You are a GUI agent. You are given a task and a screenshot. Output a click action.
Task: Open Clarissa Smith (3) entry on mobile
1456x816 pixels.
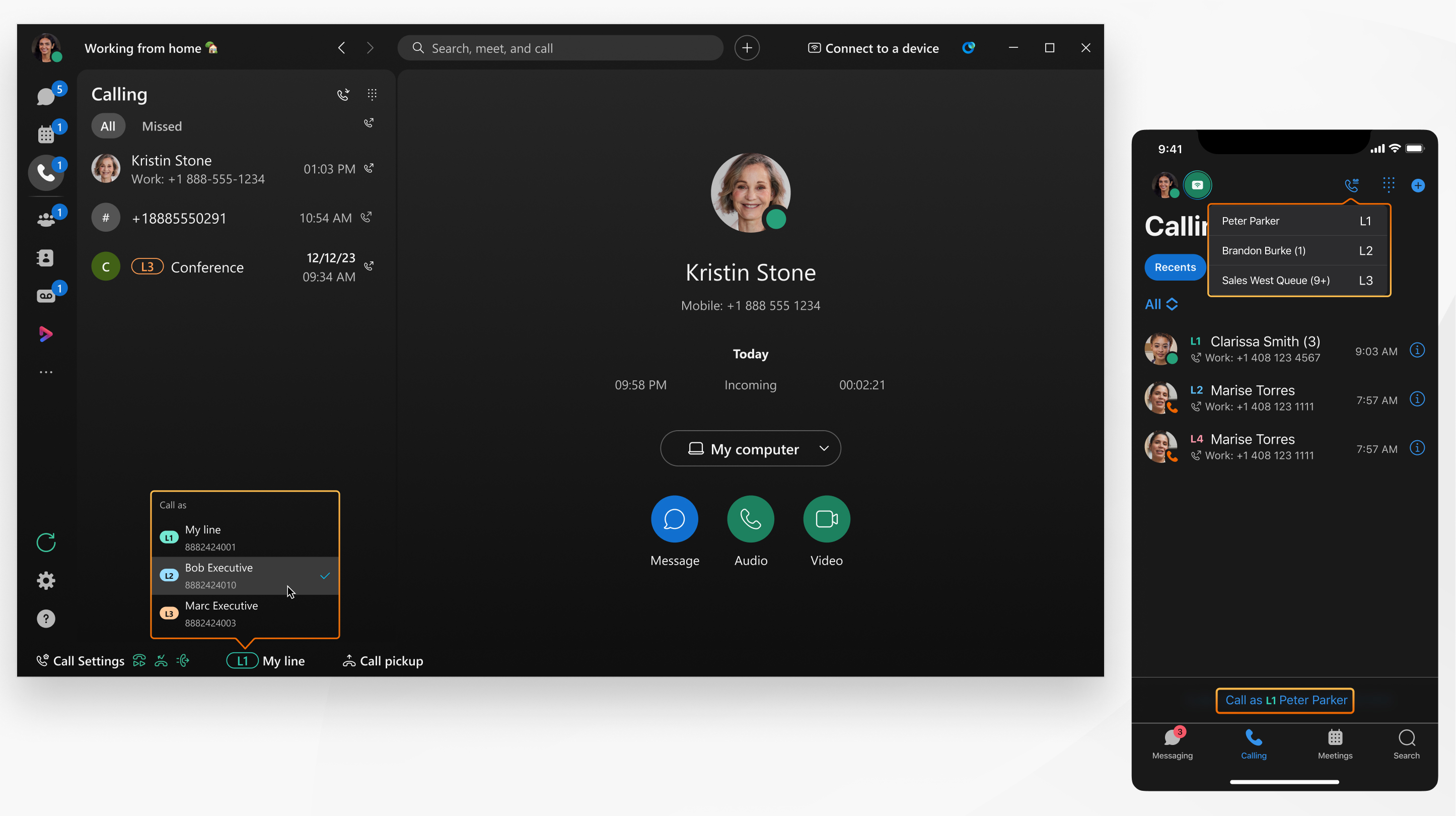pyautogui.click(x=1285, y=349)
